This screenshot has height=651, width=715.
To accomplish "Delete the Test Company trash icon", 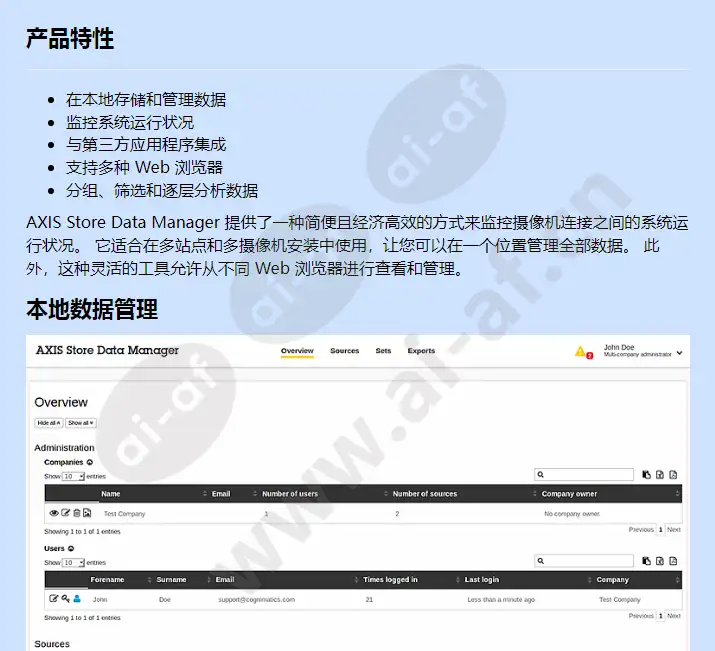I will [77, 513].
